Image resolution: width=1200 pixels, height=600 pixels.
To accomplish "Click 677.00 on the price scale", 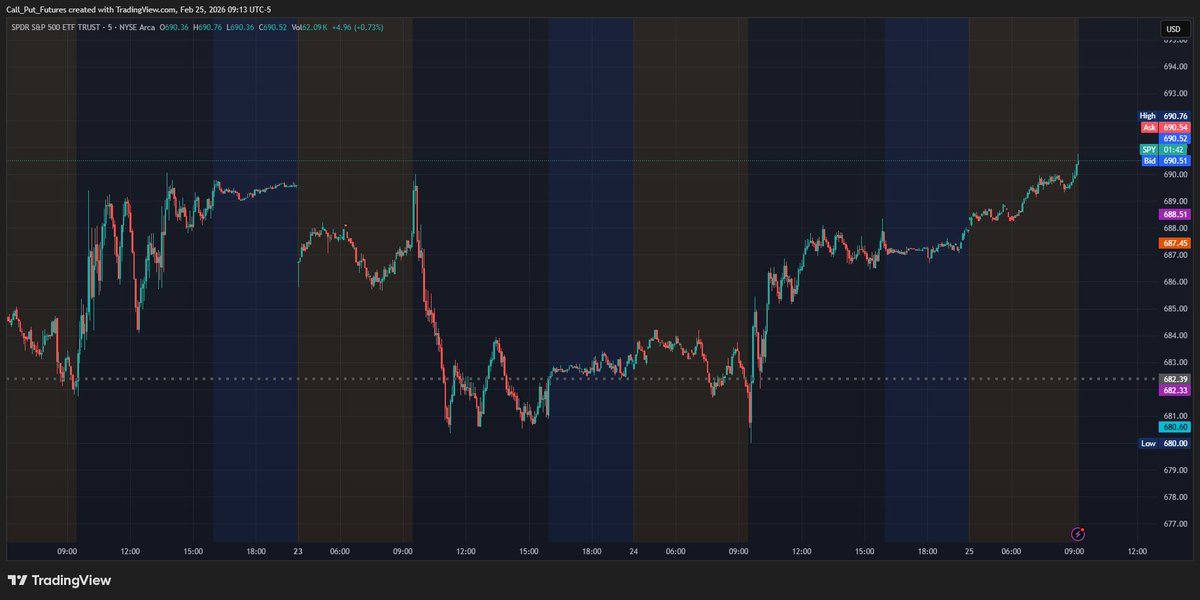I will click(x=1175, y=524).
